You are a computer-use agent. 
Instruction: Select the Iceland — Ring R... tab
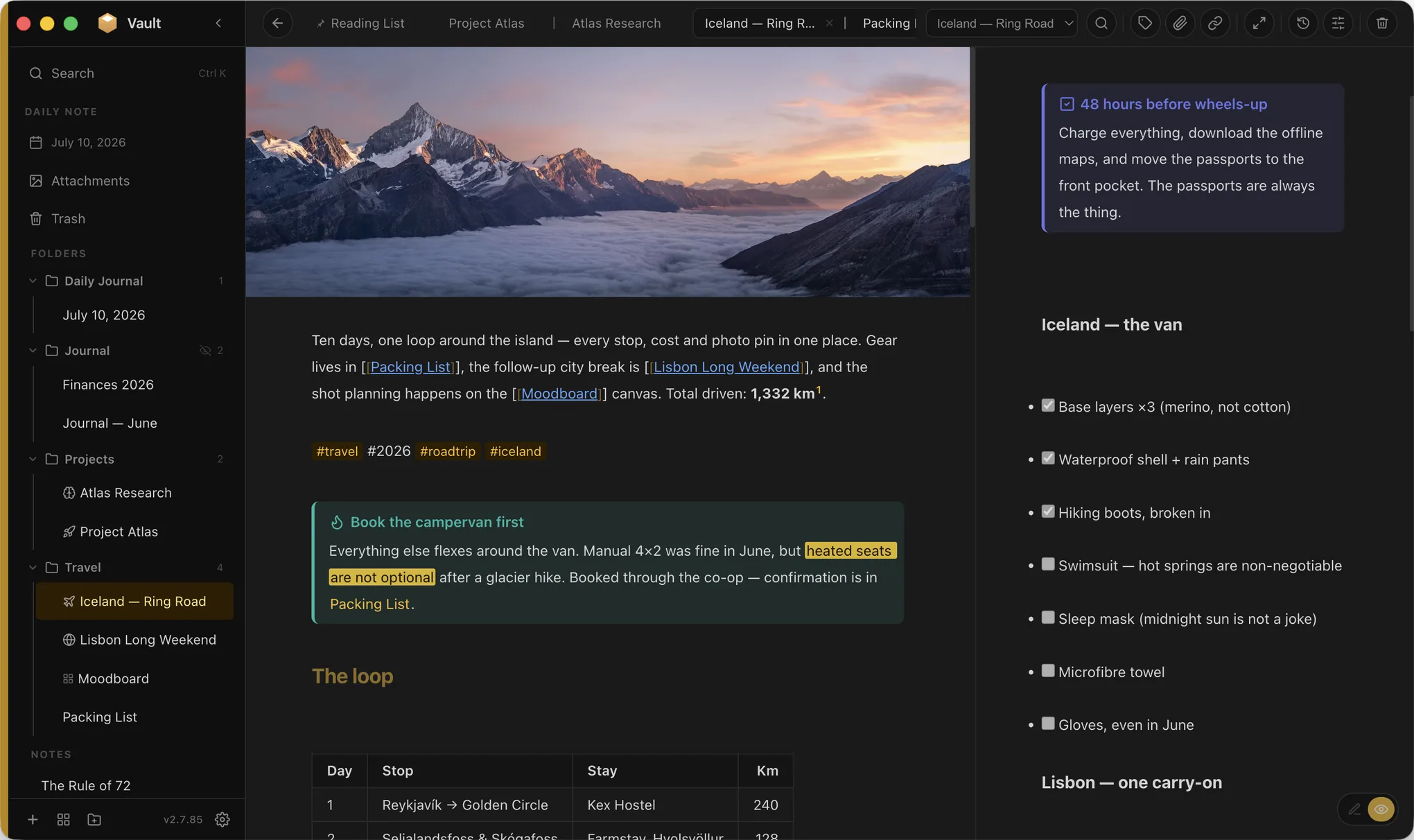[760, 23]
